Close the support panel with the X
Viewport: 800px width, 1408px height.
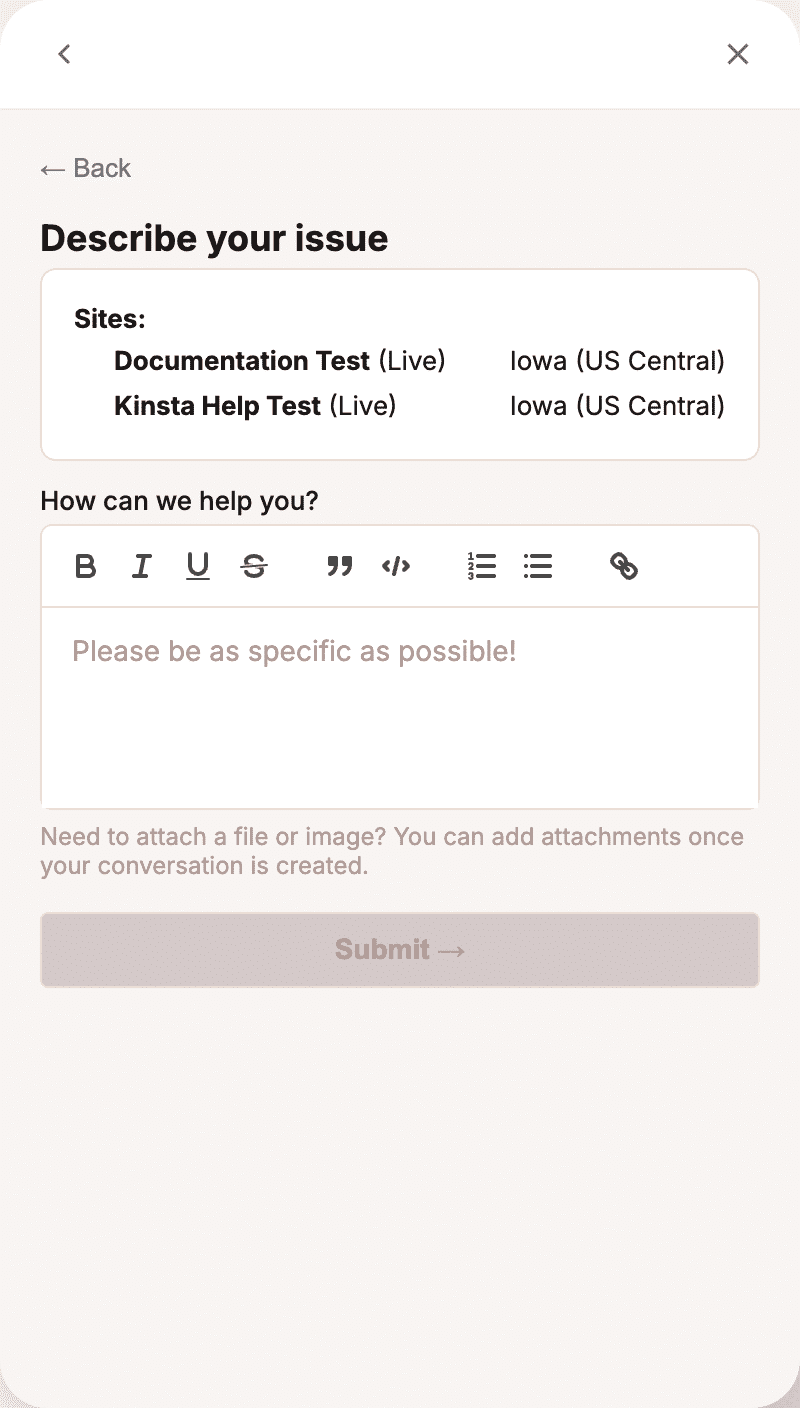point(738,54)
